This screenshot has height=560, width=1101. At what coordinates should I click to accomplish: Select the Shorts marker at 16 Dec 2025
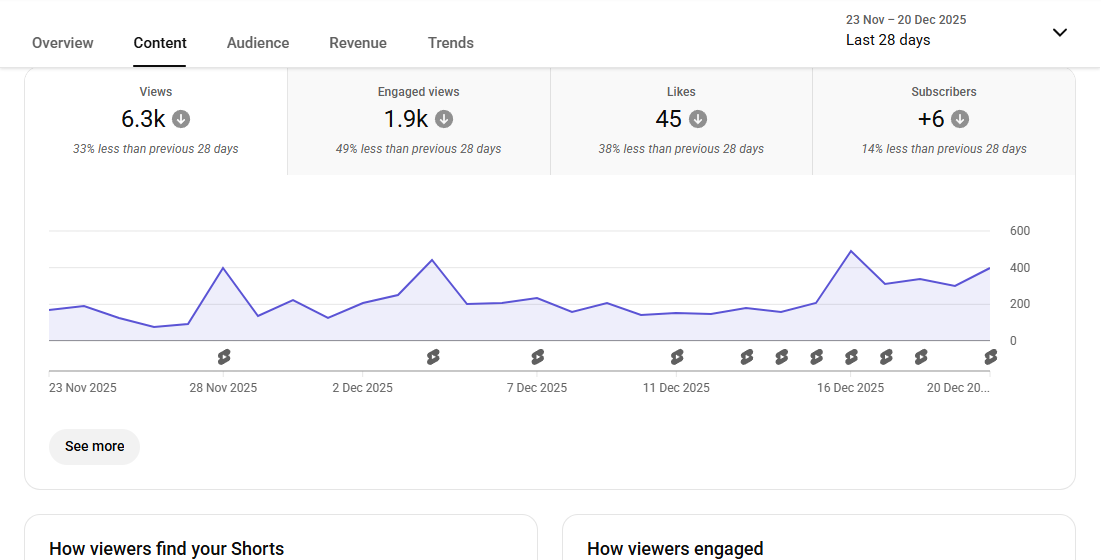tap(851, 357)
